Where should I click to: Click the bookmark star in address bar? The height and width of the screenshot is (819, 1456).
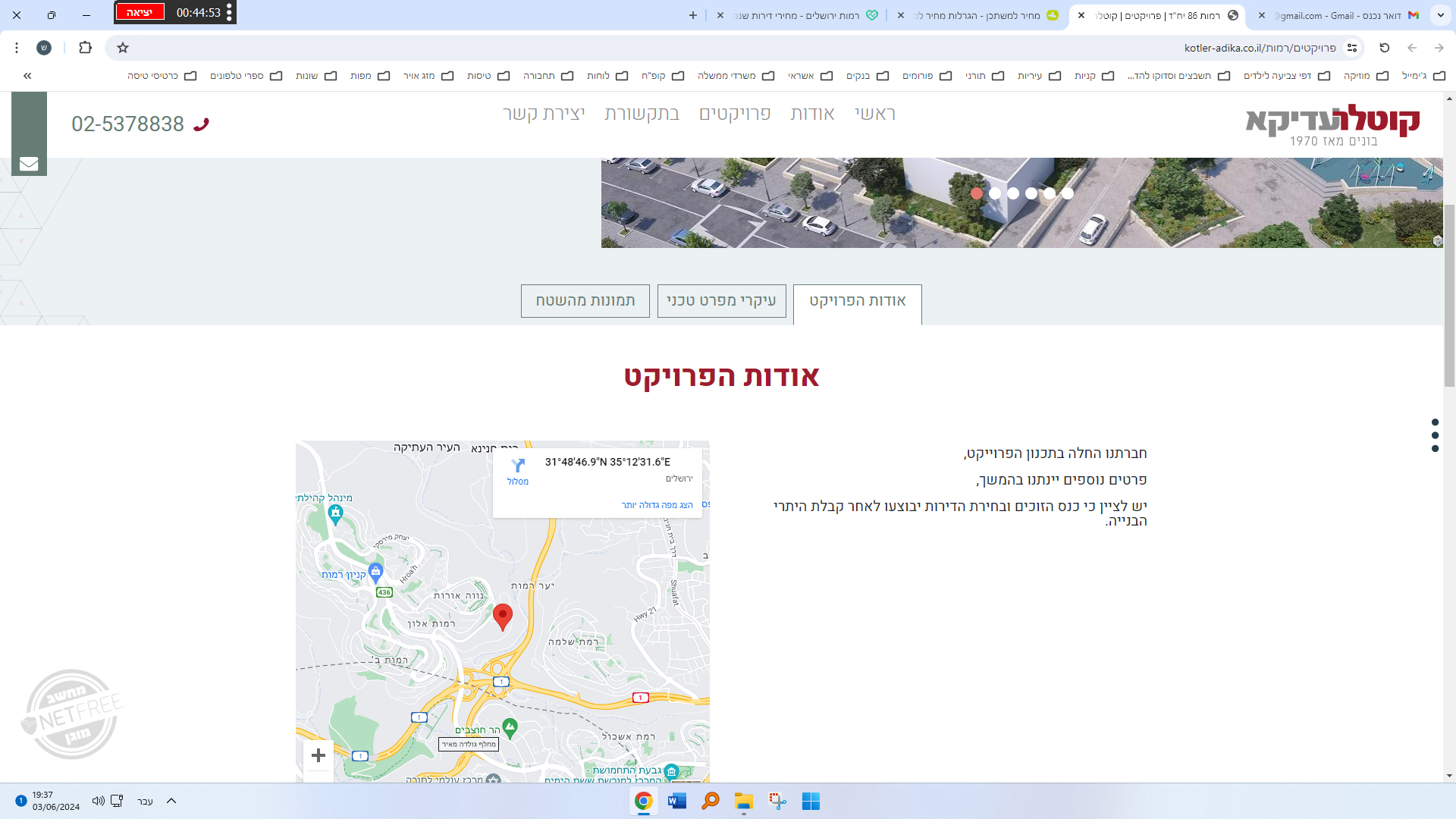point(123,48)
